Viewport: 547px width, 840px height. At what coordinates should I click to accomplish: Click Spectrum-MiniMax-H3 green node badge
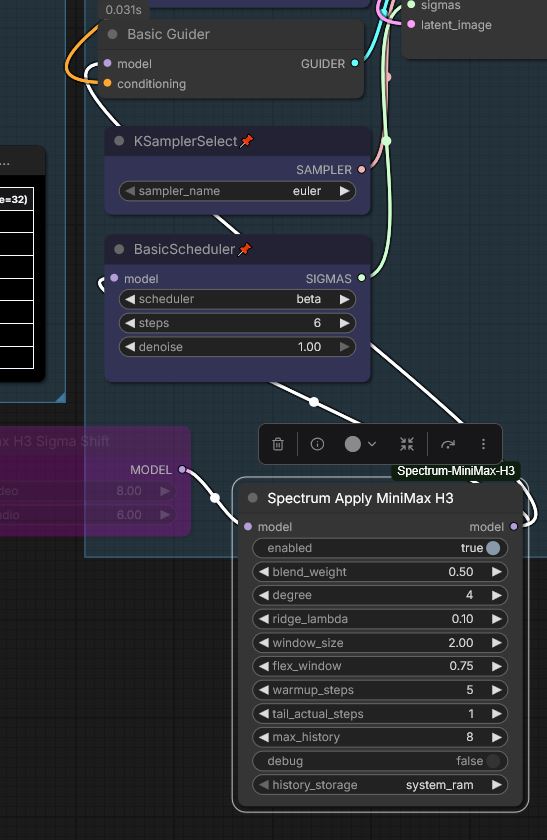click(x=456, y=471)
